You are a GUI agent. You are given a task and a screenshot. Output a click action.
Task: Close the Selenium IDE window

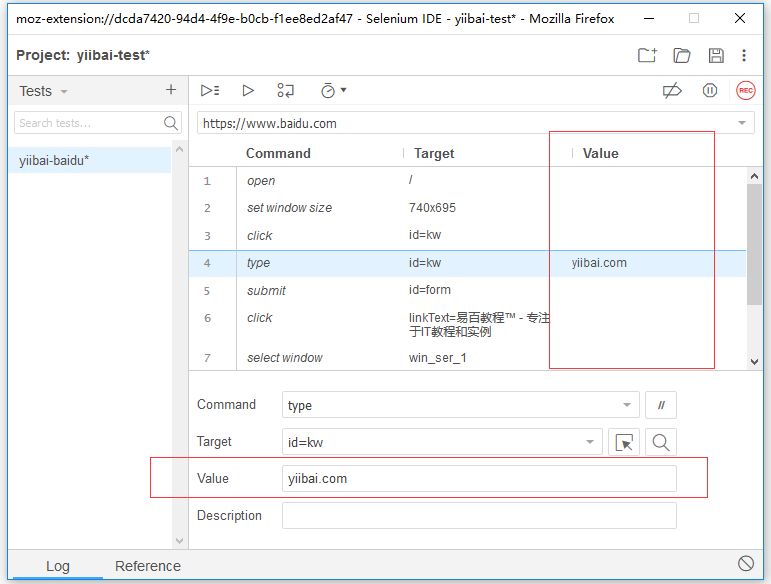click(x=740, y=19)
